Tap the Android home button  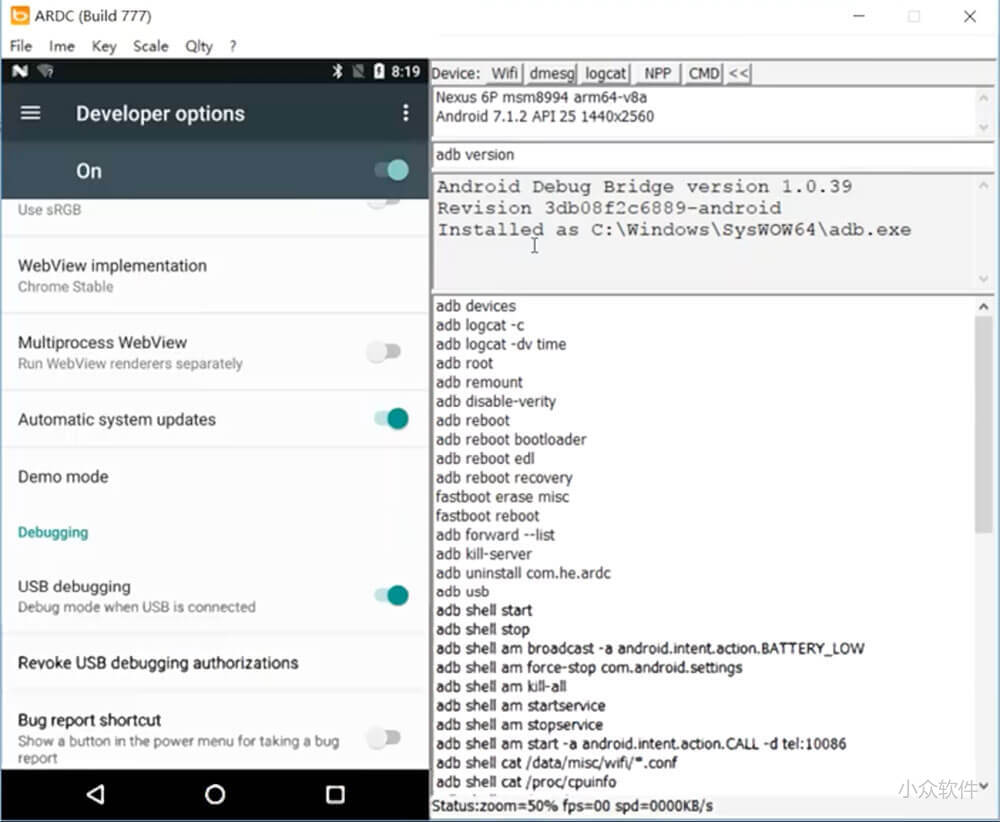pos(215,795)
